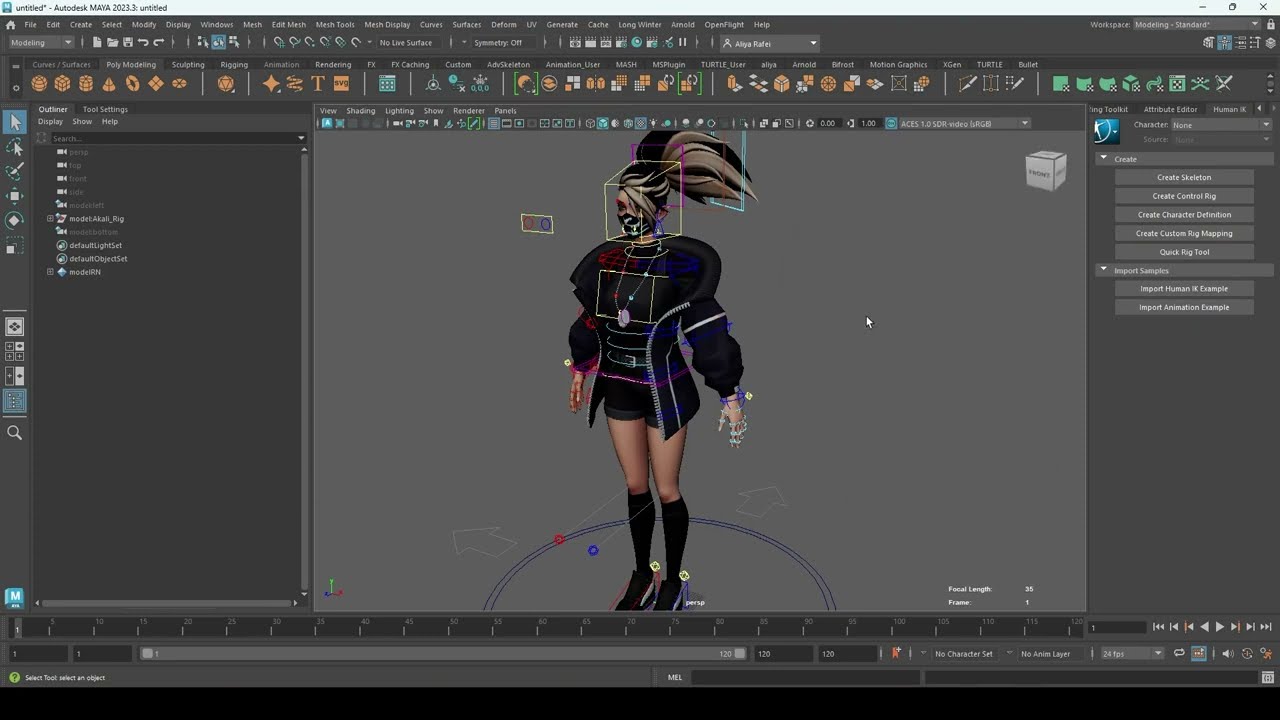Toggle the HumanIK sidebar icon at top right
The image size is (1280, 720).
pyautogui.click(x=1225, y=42)
